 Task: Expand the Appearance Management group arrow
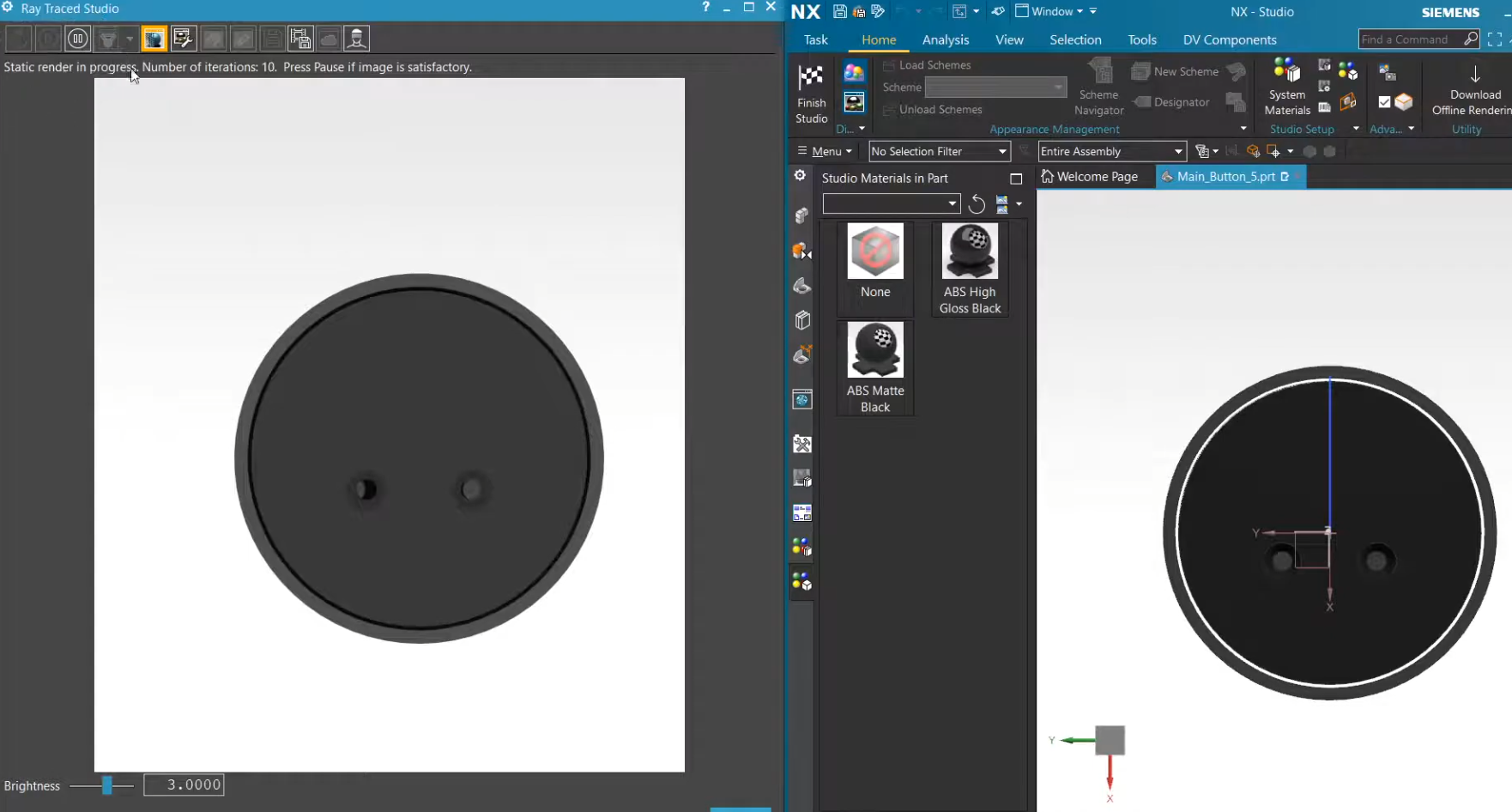point(1243,129)
